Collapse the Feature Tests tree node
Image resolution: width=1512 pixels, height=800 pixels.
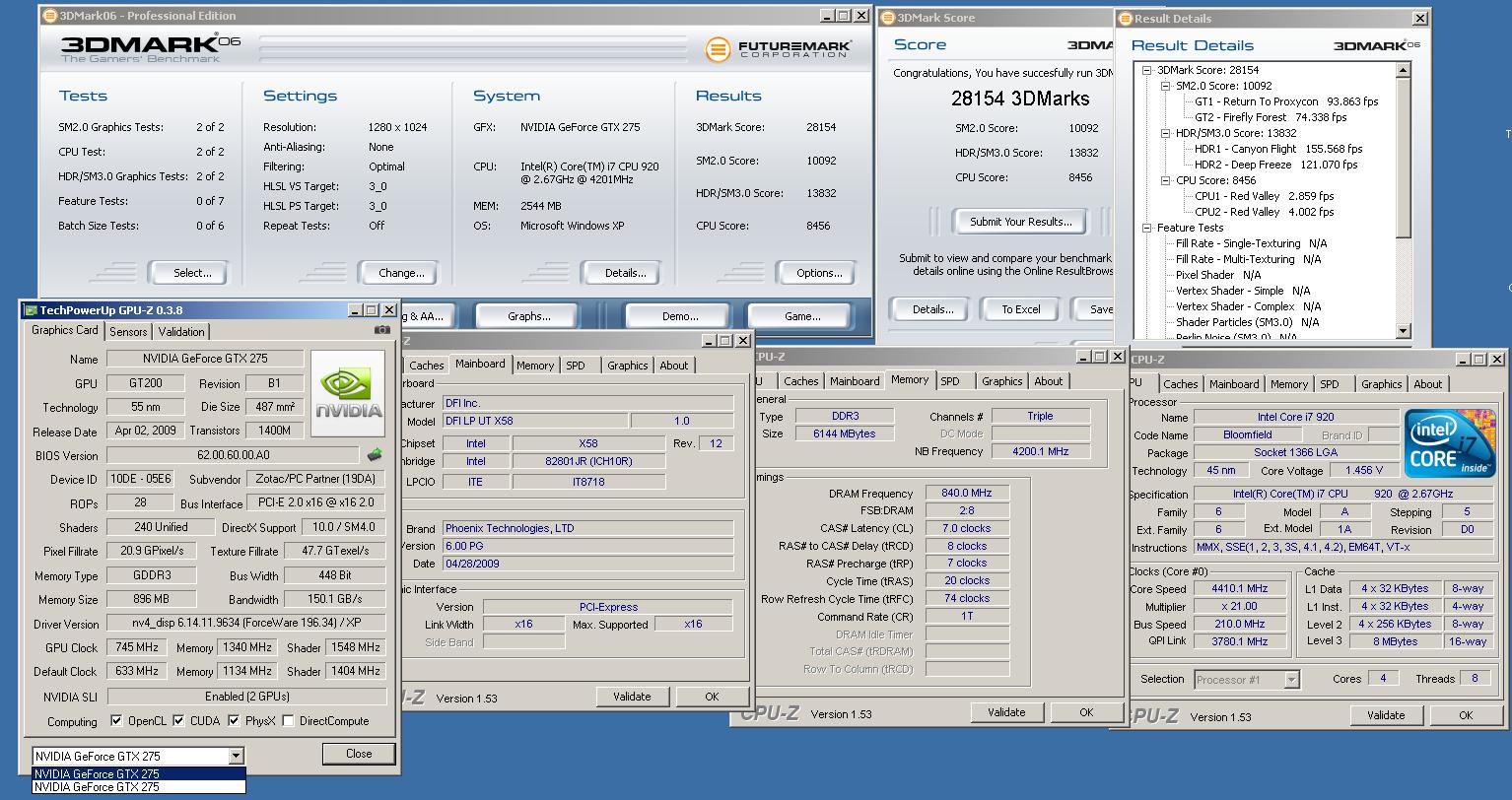point(1147,228)
